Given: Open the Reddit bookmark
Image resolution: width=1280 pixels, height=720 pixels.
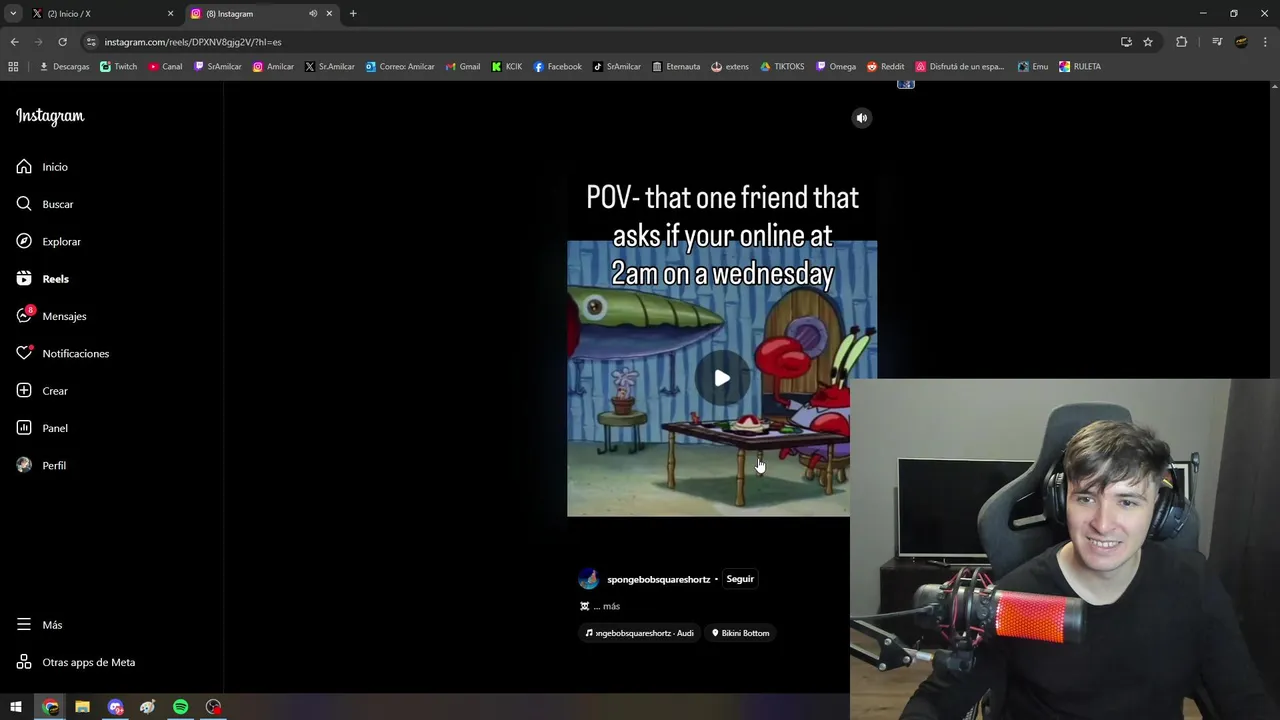Looking at the screenshot, I should pos(886,67).
